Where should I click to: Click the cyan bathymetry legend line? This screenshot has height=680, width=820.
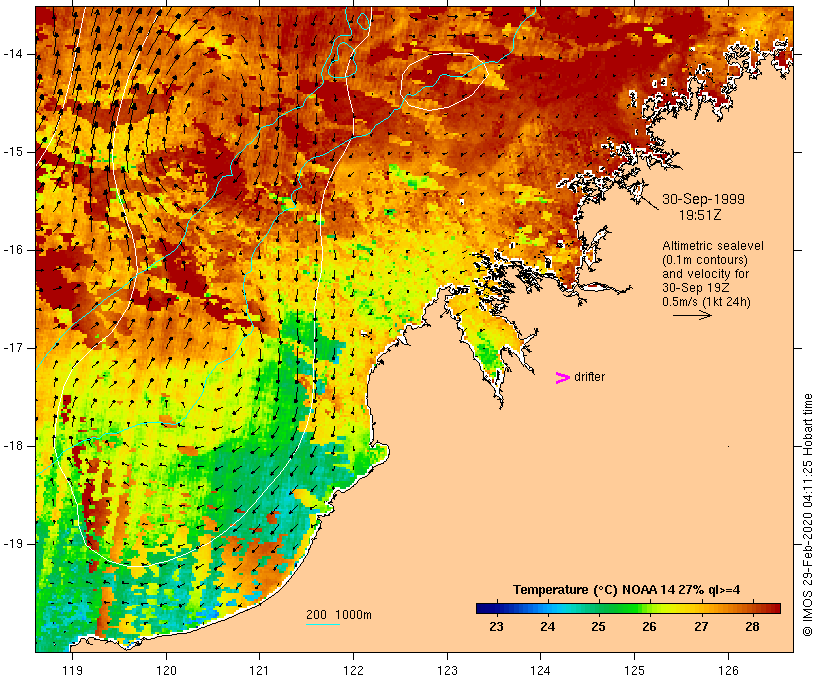pyautogui.click(x=323, y=624)
